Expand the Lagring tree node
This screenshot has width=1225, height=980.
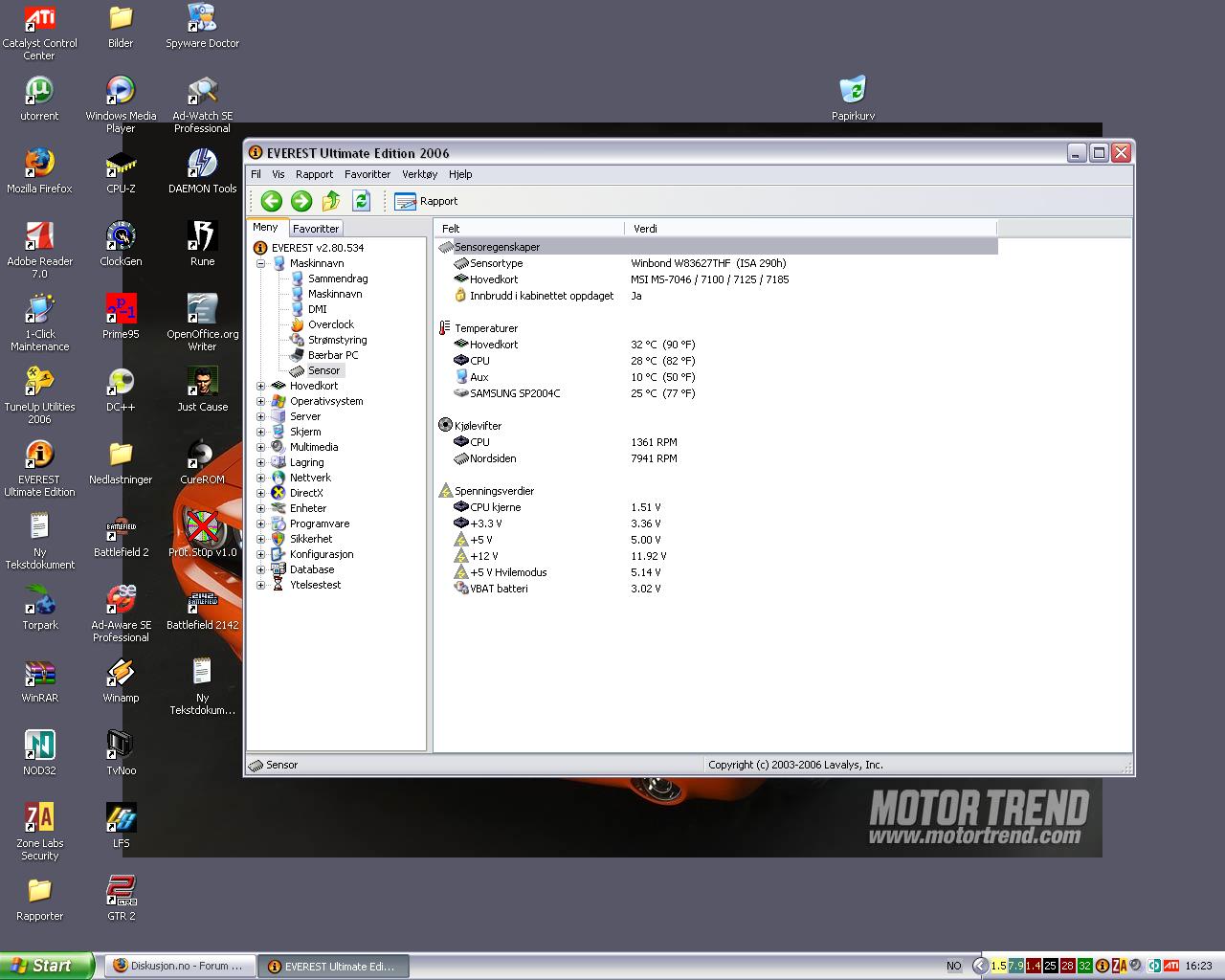point(260,462)
